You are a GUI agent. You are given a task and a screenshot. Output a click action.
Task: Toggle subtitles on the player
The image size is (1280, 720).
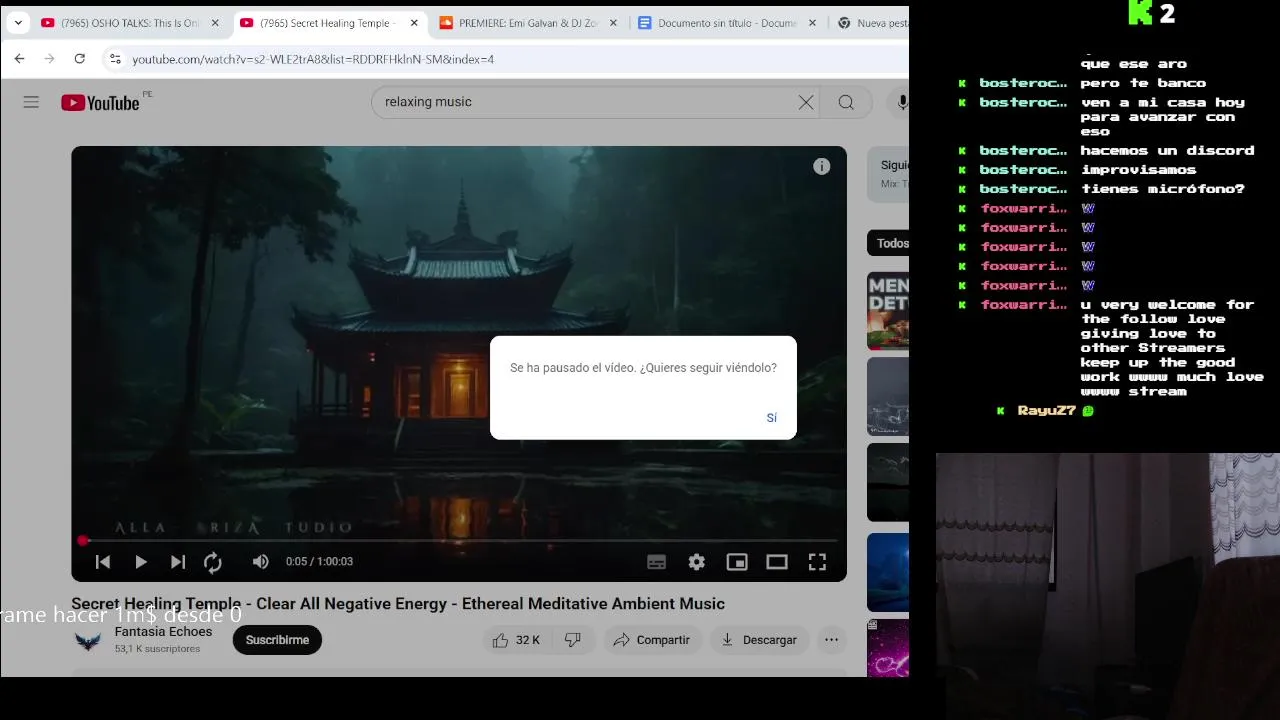[656, 562]
